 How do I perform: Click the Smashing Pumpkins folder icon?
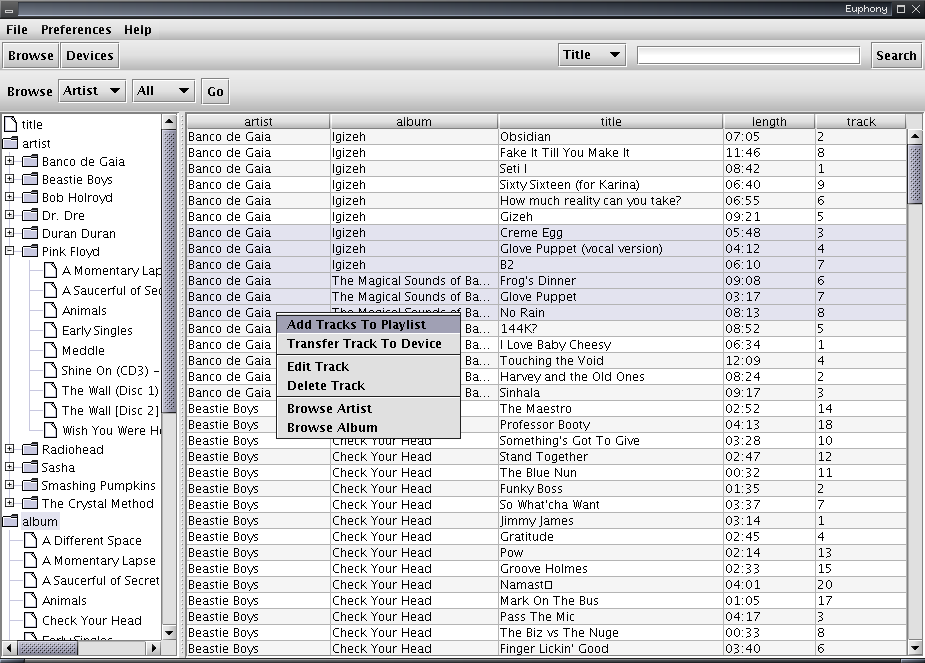(30, 485)
